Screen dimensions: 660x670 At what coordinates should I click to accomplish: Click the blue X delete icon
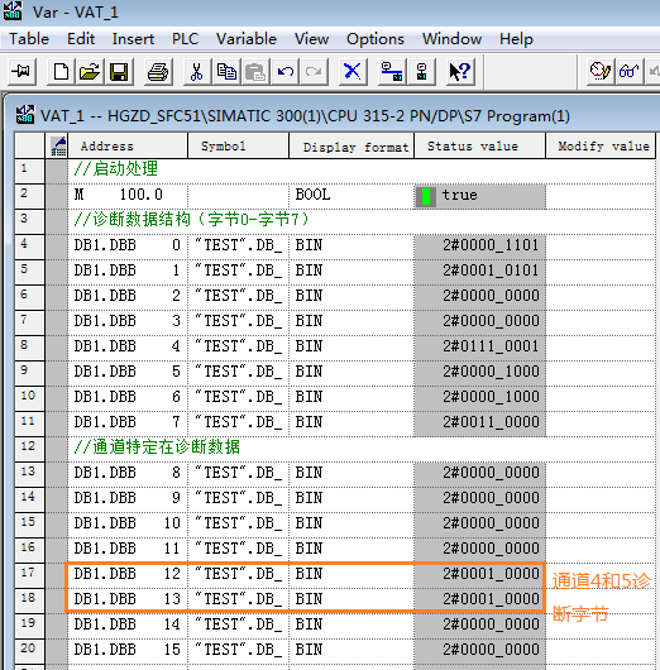click(352, 71)
